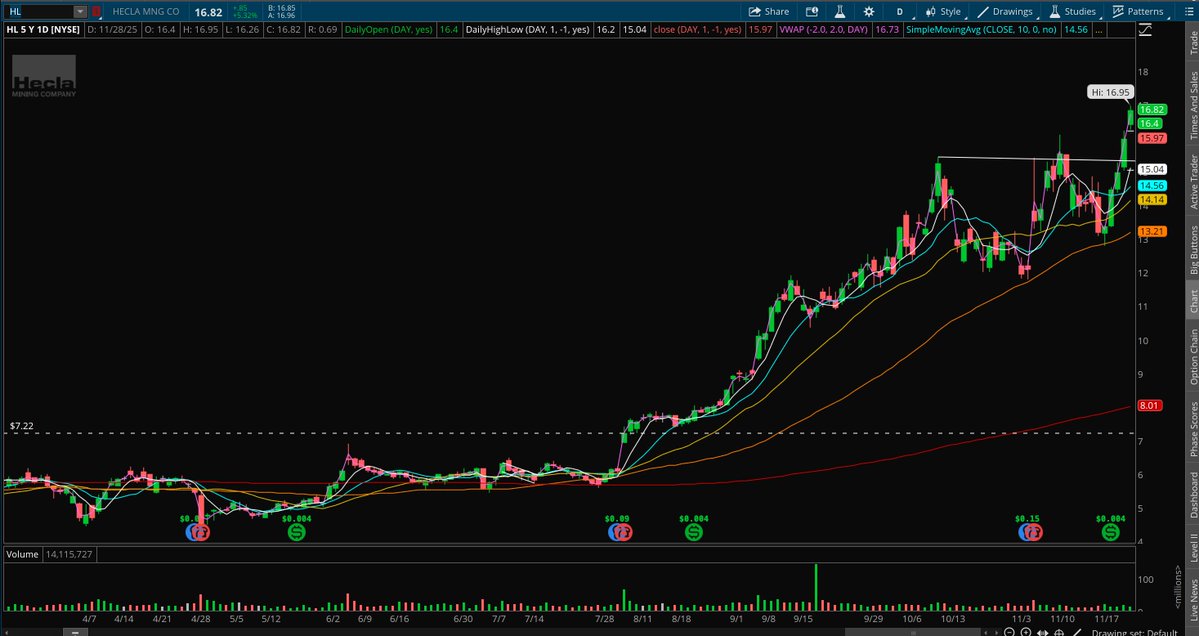Click the Volume panel label
This screenshot has width=1199, height=636.
pos(22,553)
